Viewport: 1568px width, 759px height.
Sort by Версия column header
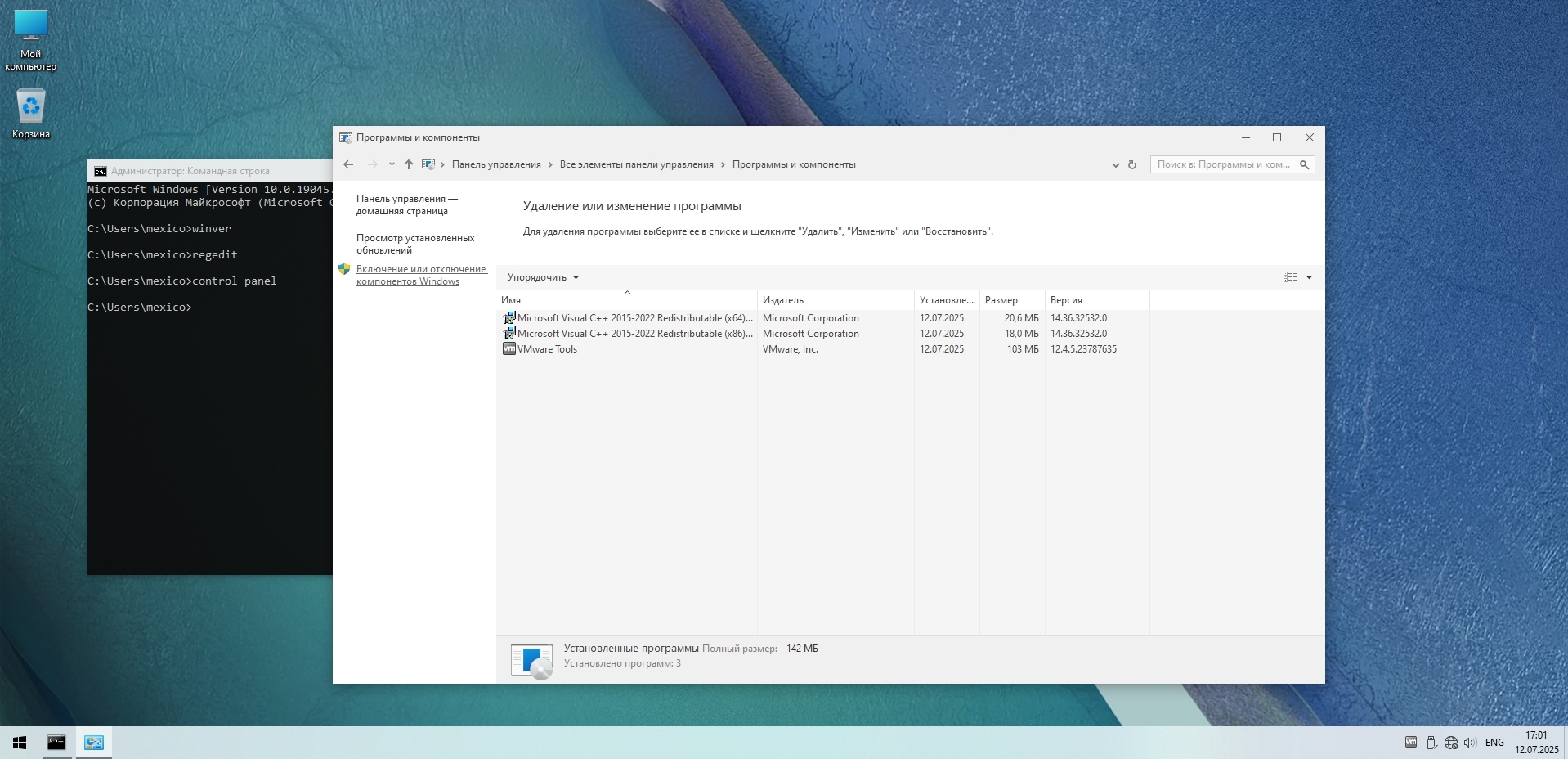(1097, 300)
